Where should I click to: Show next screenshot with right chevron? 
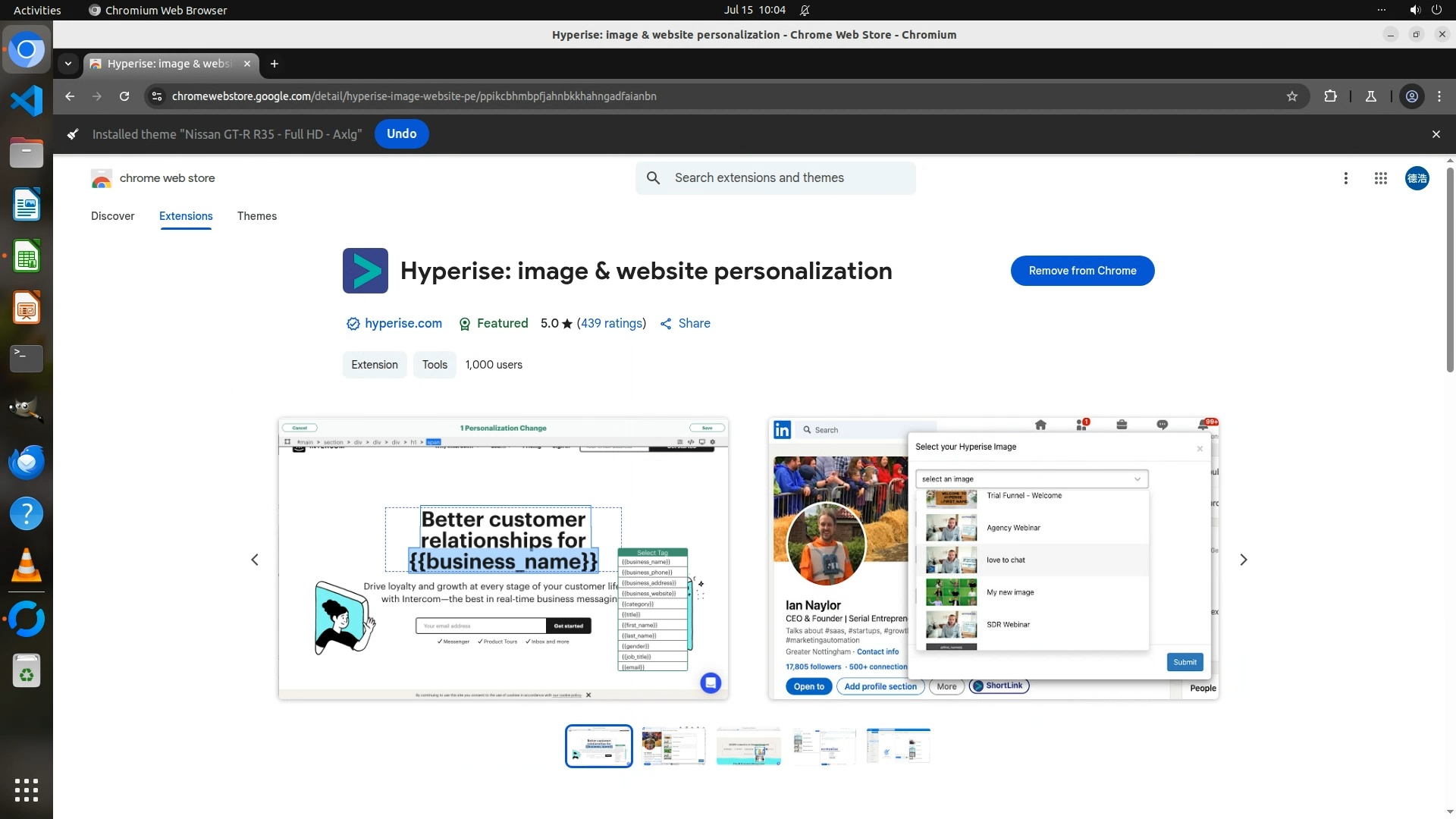pos(1243,560)
